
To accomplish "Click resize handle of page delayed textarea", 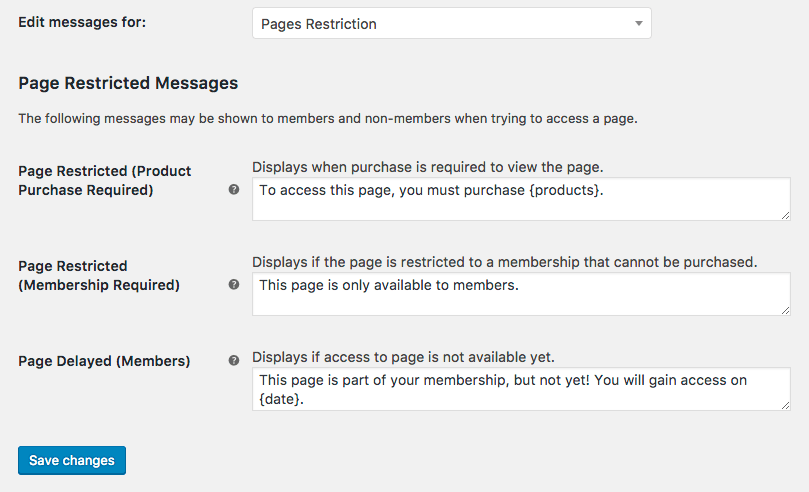I will point(784,404).
